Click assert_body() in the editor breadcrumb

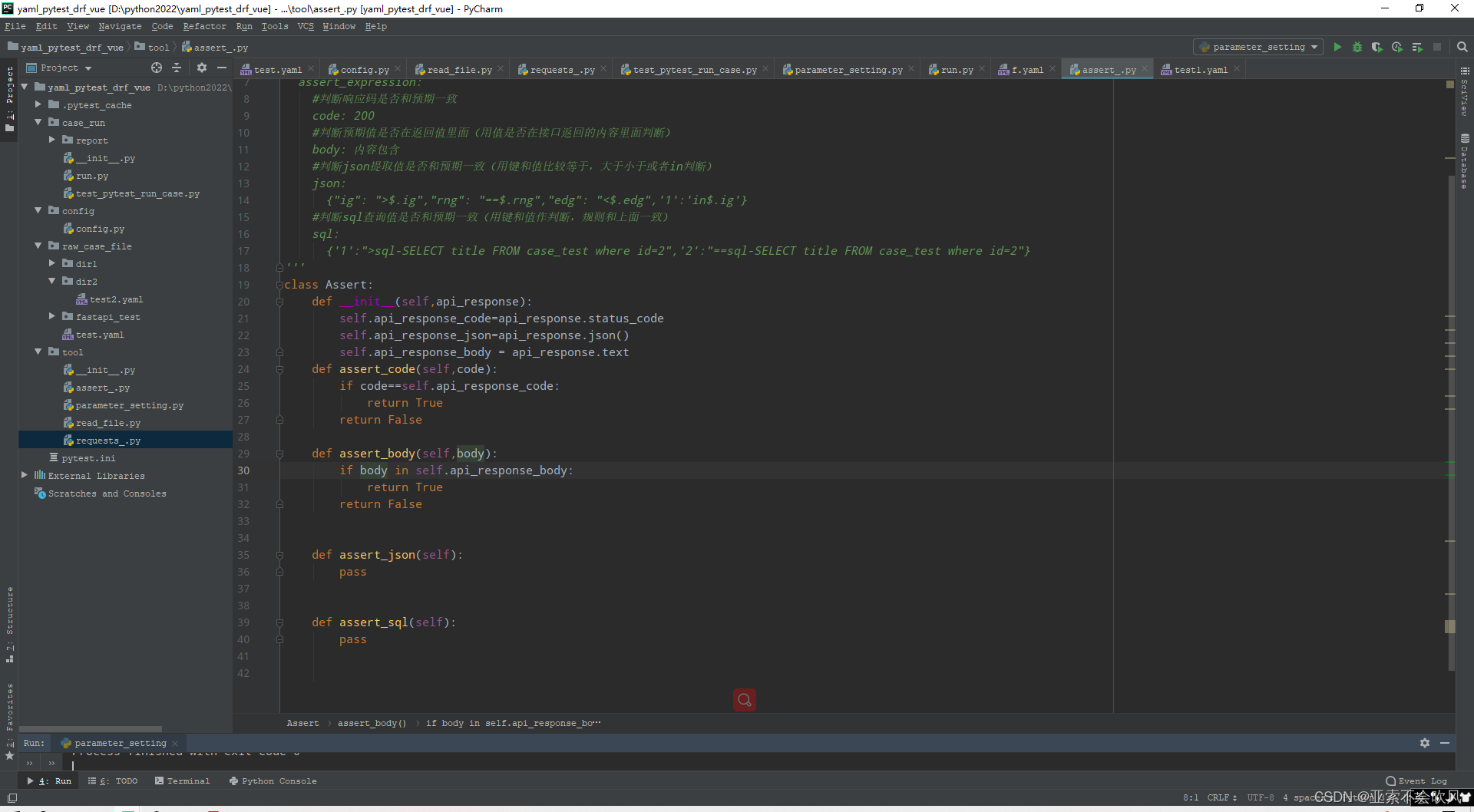pos(372,723)
